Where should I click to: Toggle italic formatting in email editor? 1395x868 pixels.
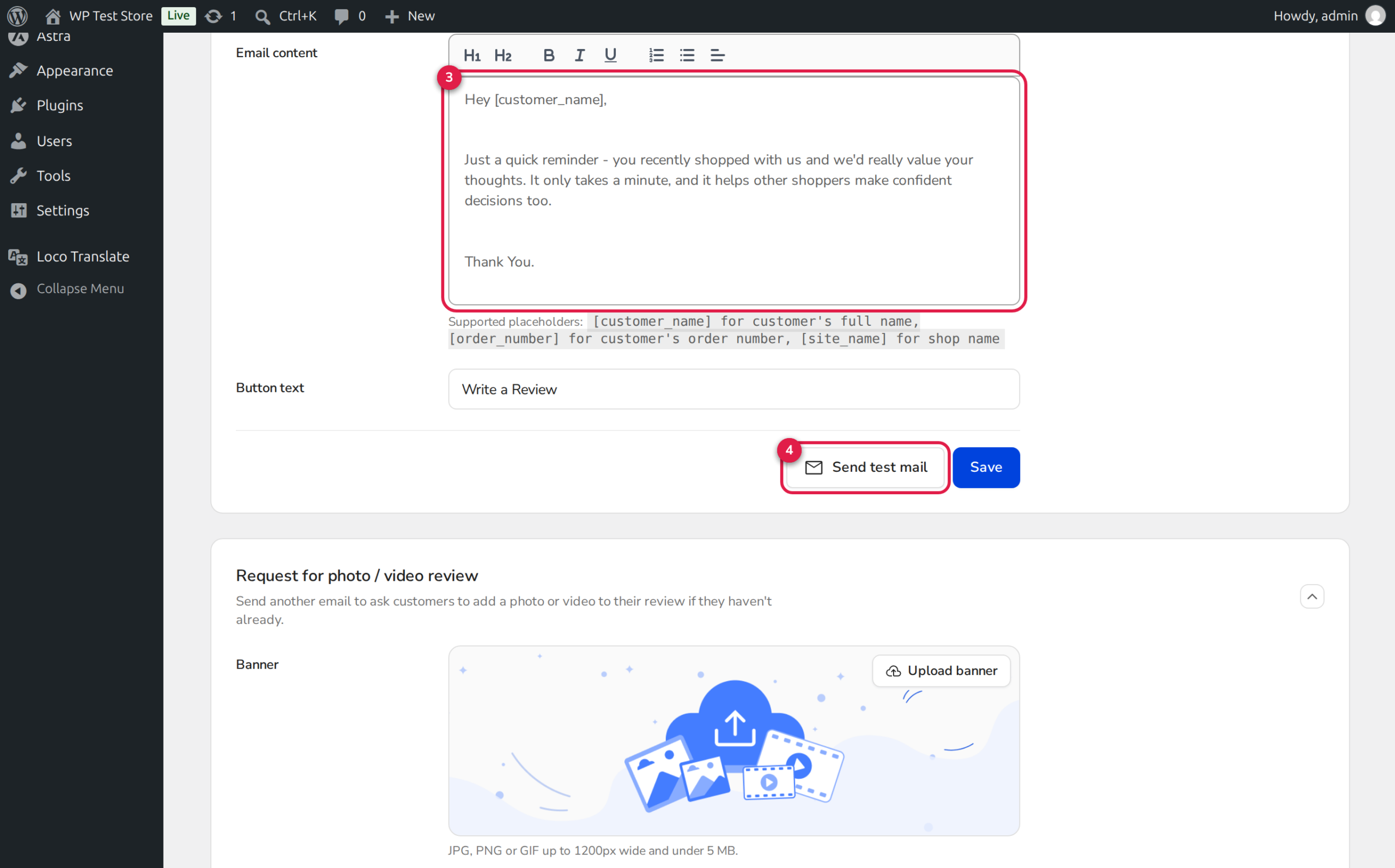[x=580, y=55]
